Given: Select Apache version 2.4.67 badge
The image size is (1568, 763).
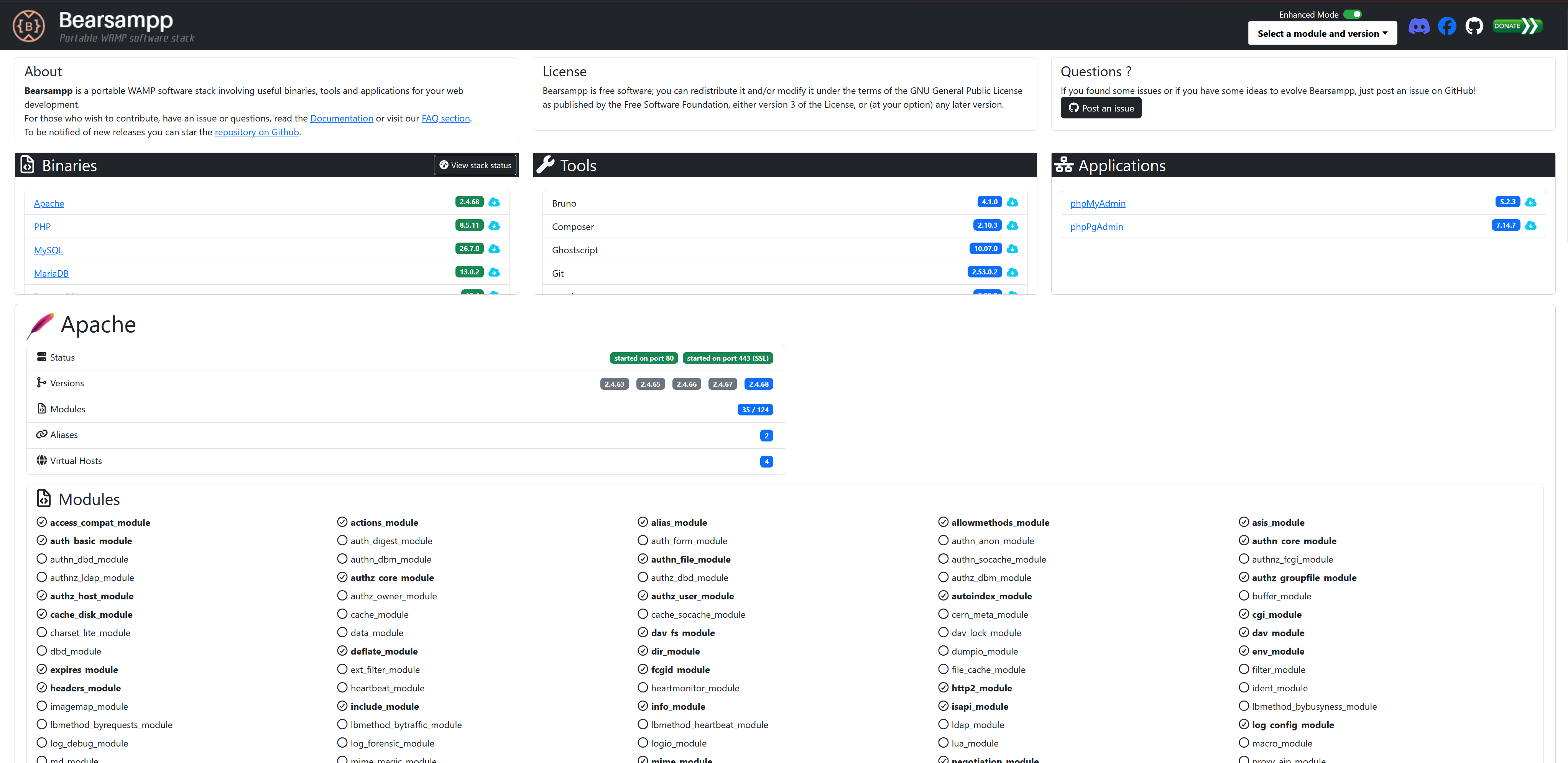Looking at the screenshot, I should tap(723, 384).
